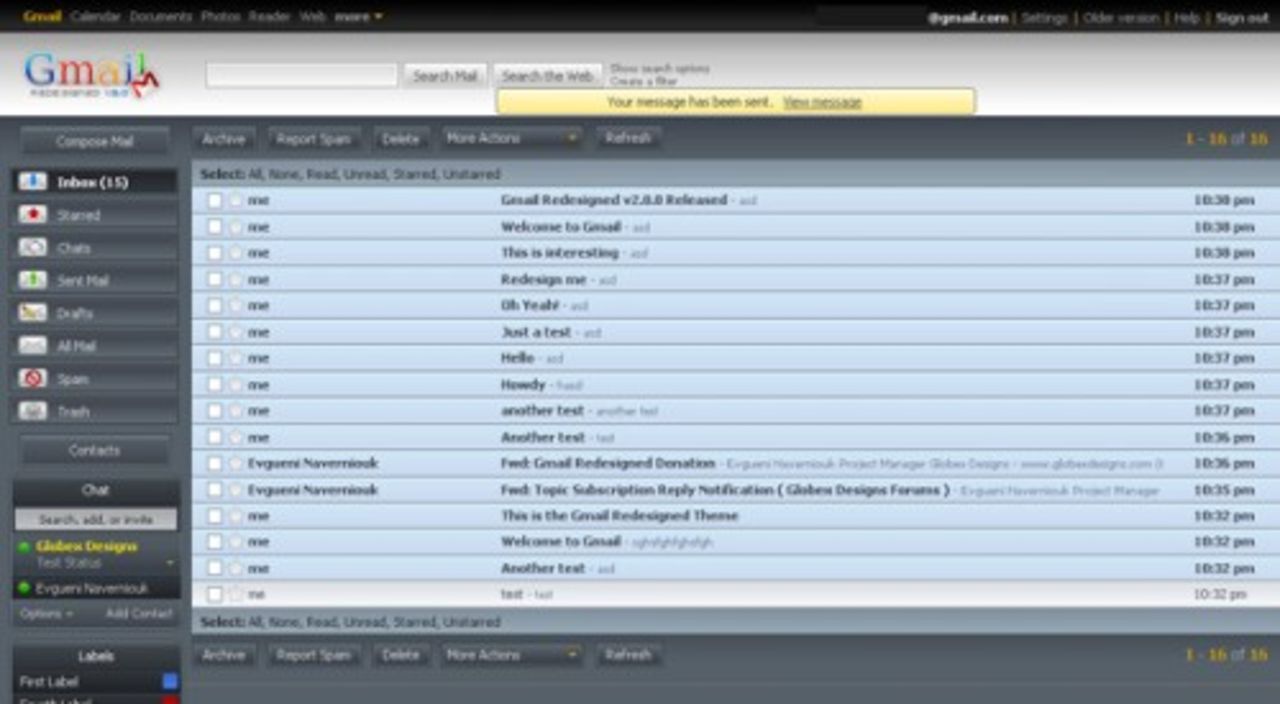Check the 'Redesign me' message checkbox

click(x=216, y=279)
